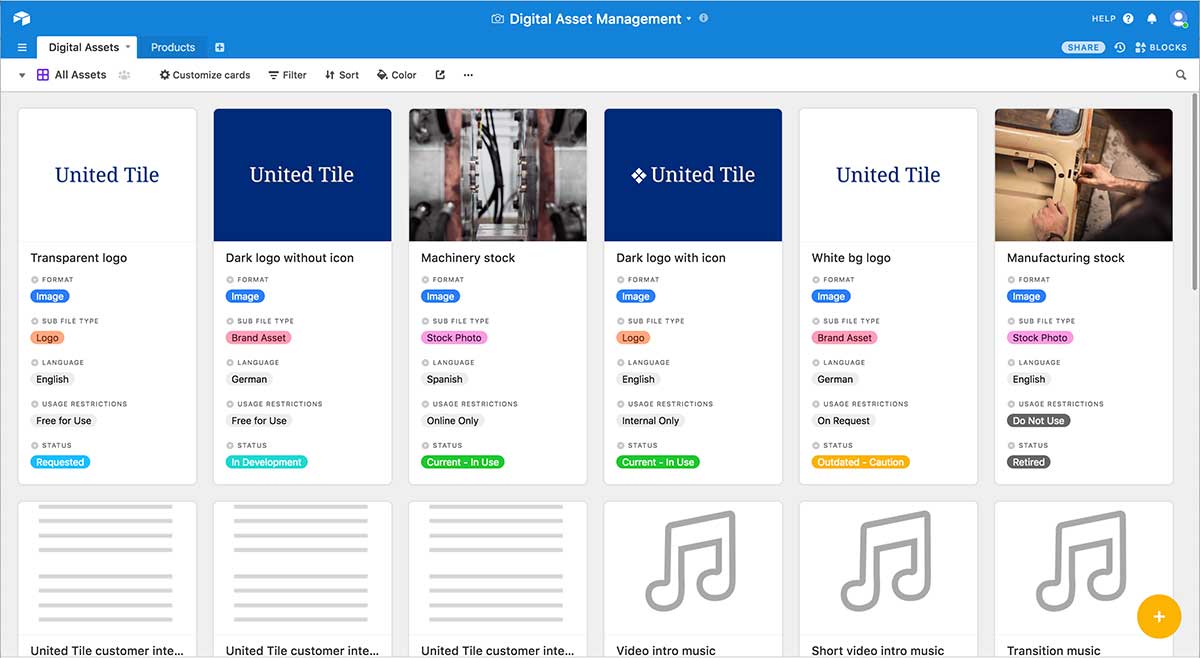Click the camera icon beside base title
1200x658 pixels.
pos(497,19)
